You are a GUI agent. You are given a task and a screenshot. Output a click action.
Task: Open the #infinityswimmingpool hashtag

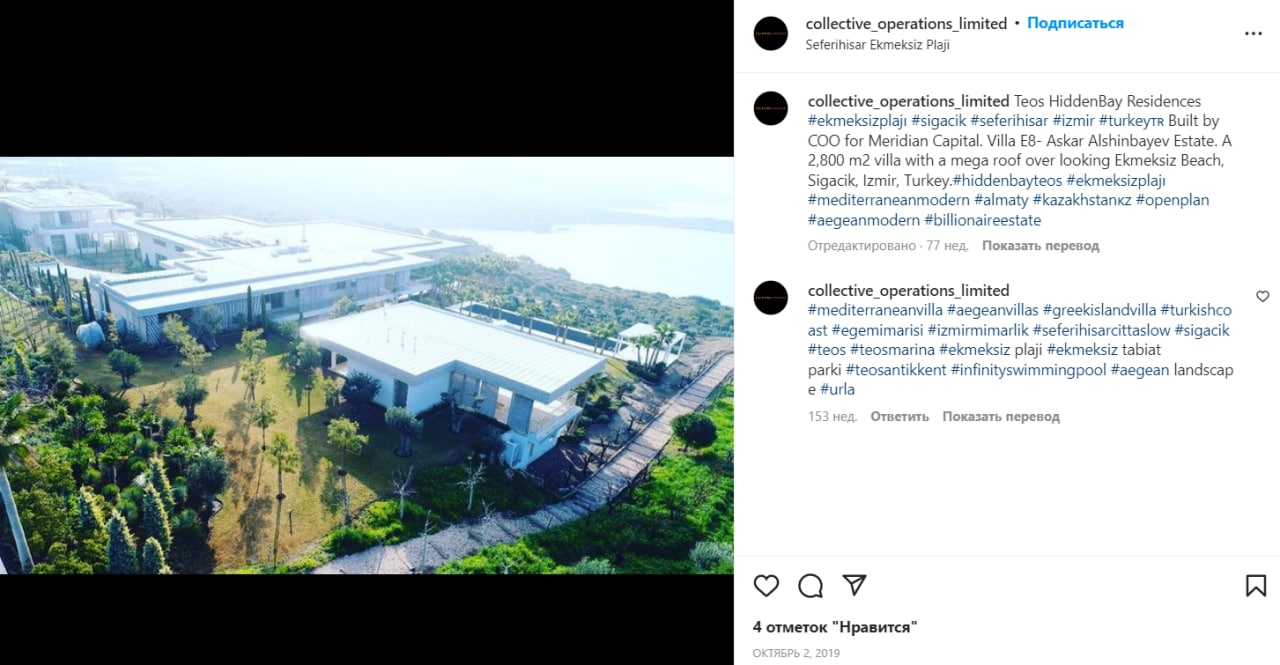click(1028, 370)
